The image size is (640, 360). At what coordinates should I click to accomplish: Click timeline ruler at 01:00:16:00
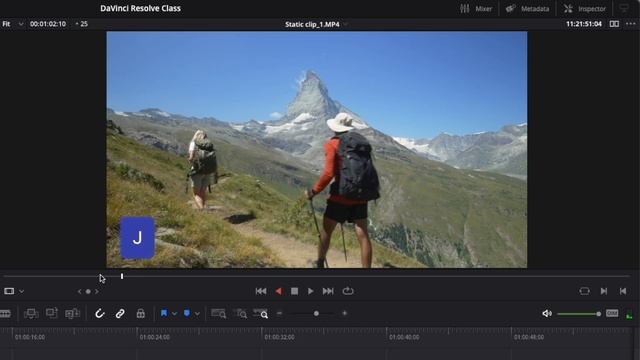point(30,337)
